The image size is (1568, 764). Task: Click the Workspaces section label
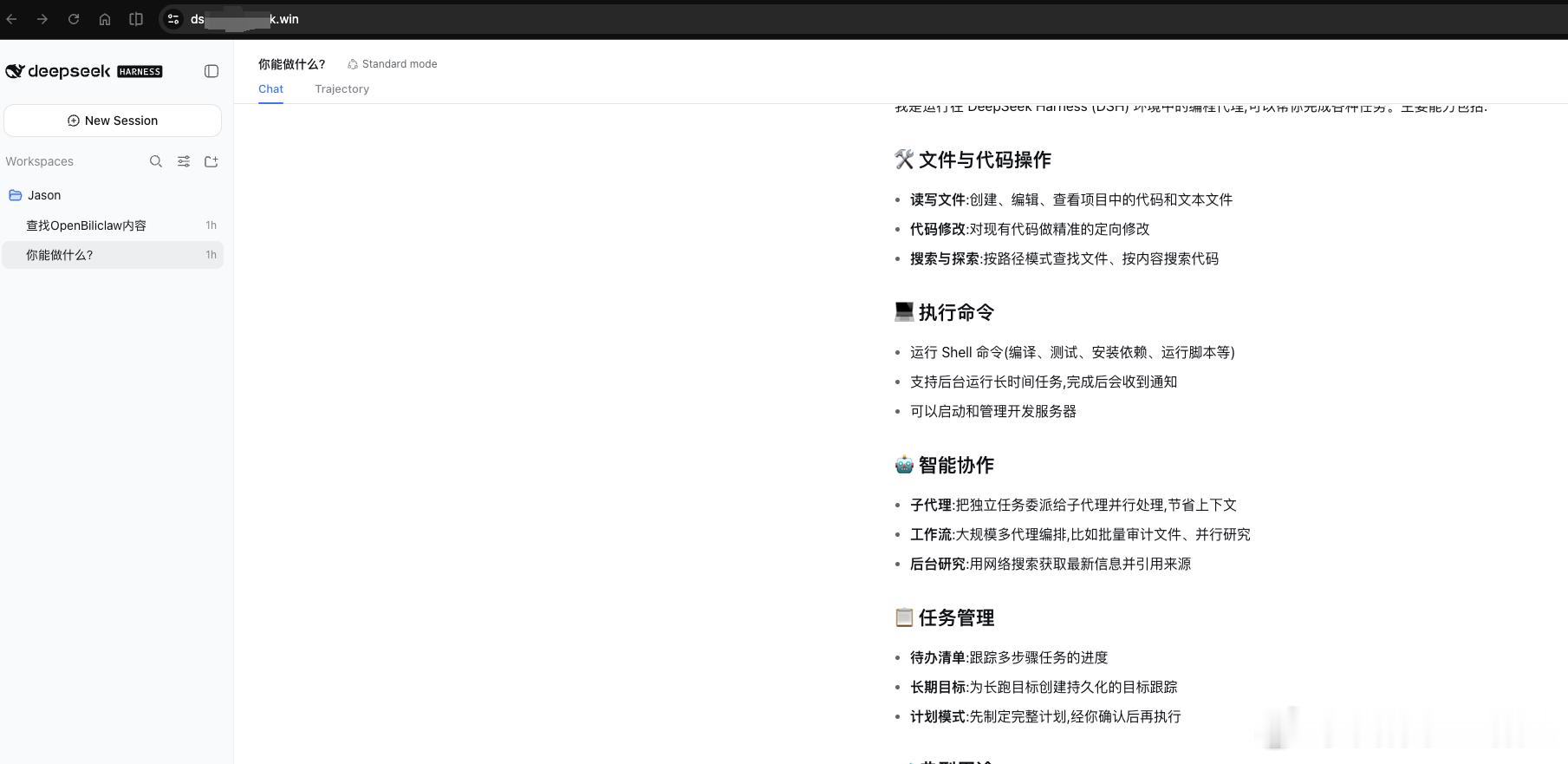pos(39,161)
